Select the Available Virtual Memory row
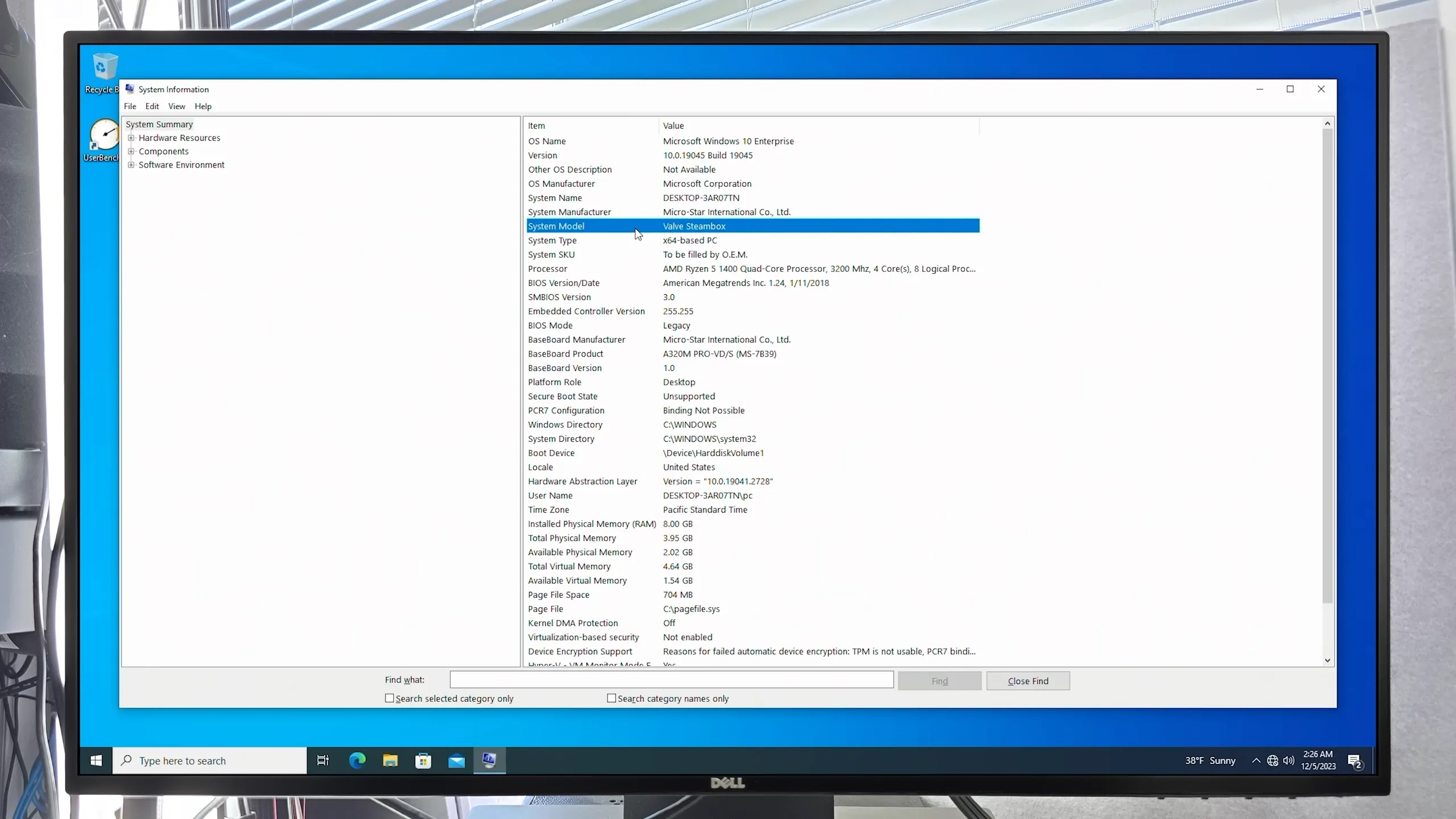The height and width of the screenshot is (819, 1456). (753, 581)
